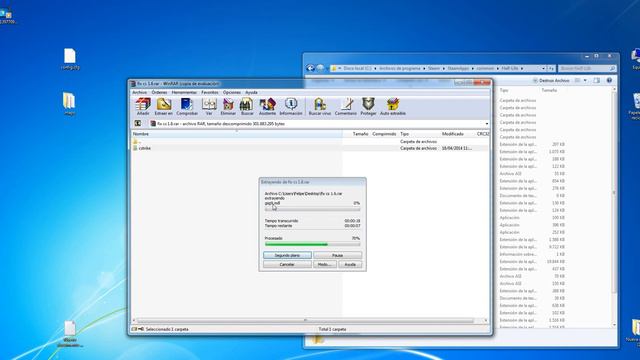The width and height of the screenshot is (640, 360).
Task: Click the Pausa button in extraction dialog
Action: coord(338,255)
